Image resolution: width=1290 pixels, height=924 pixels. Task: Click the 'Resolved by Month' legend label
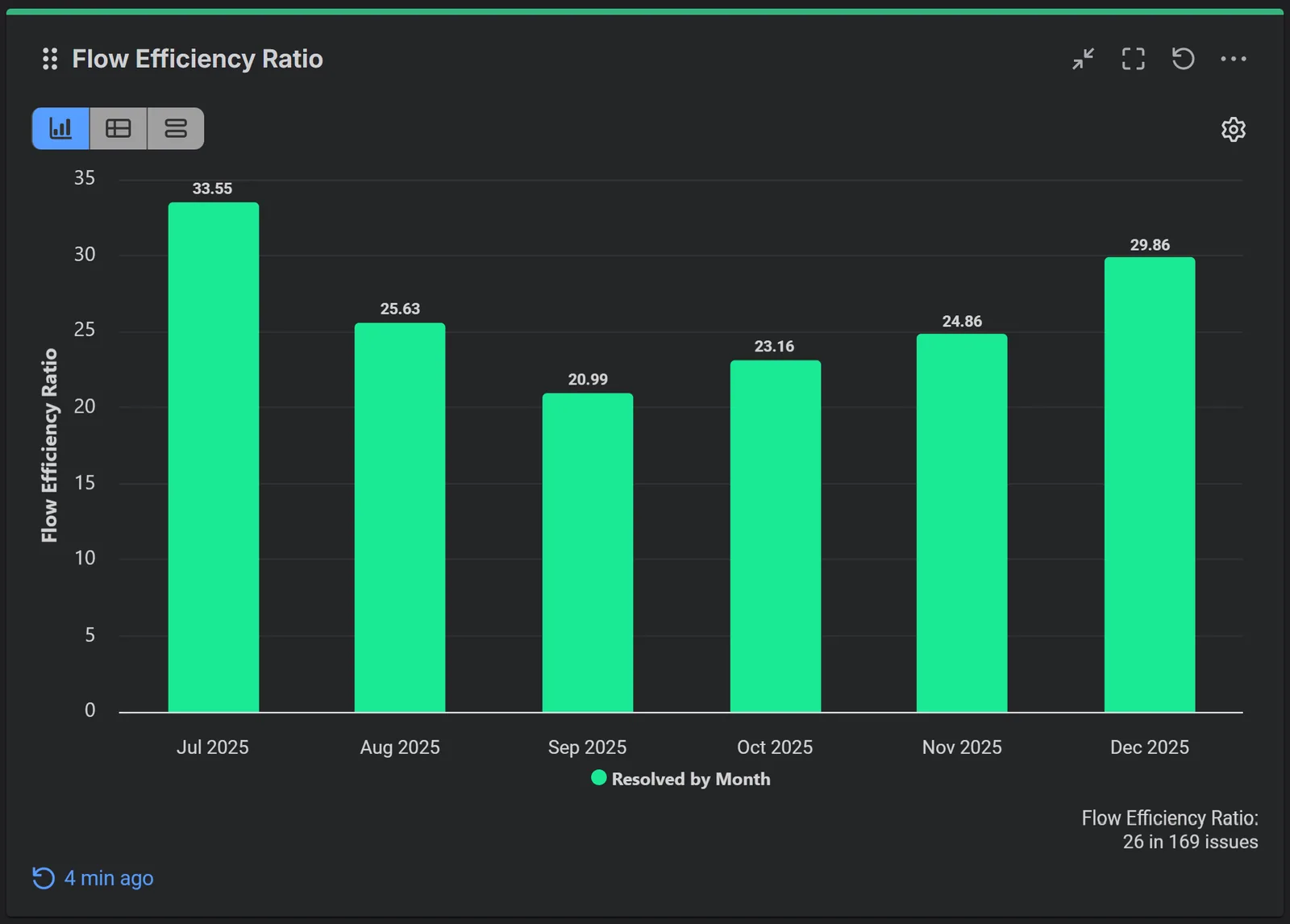(691, 779)
